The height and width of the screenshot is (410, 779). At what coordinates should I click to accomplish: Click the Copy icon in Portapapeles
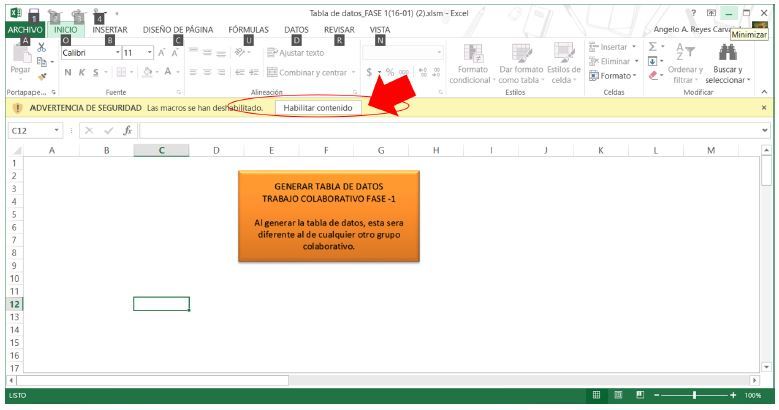(x=42, y=62)
